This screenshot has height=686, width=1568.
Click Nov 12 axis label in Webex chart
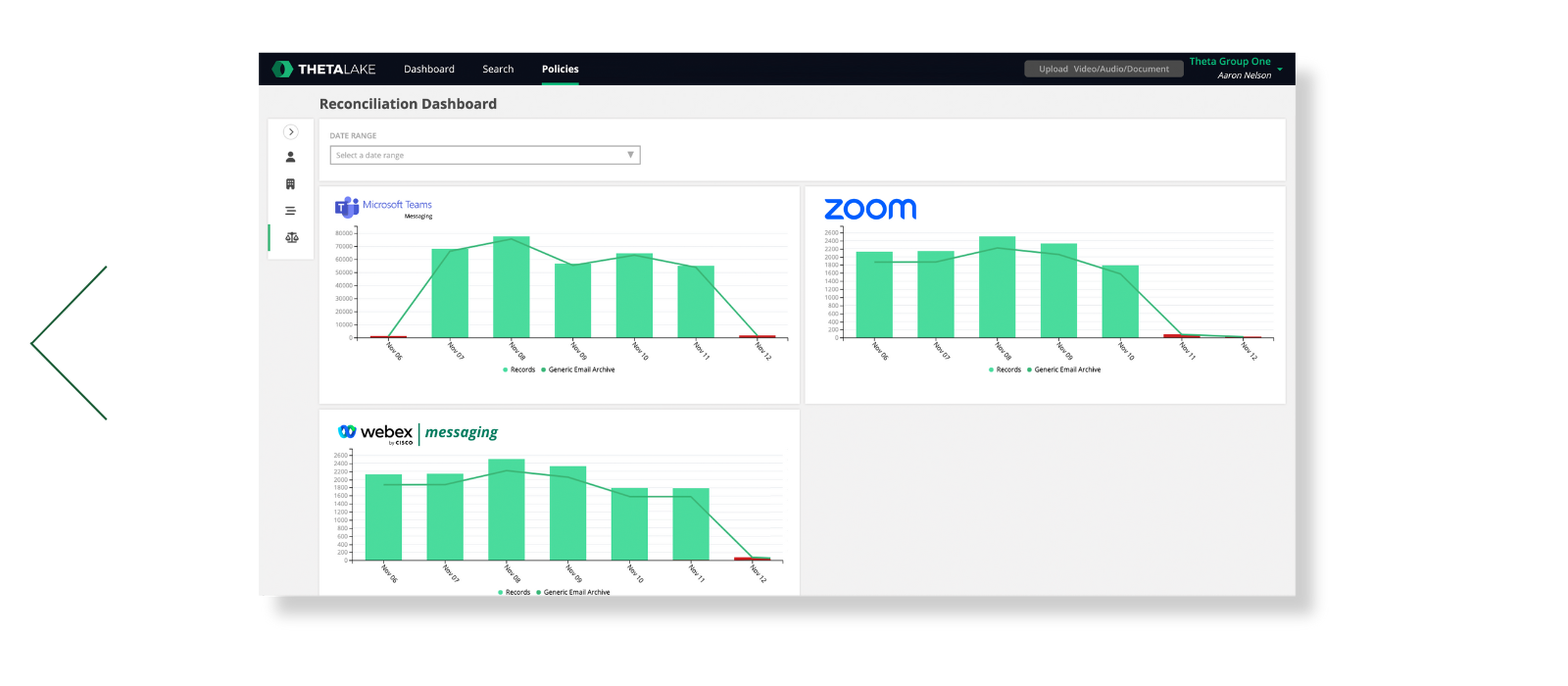758,573
